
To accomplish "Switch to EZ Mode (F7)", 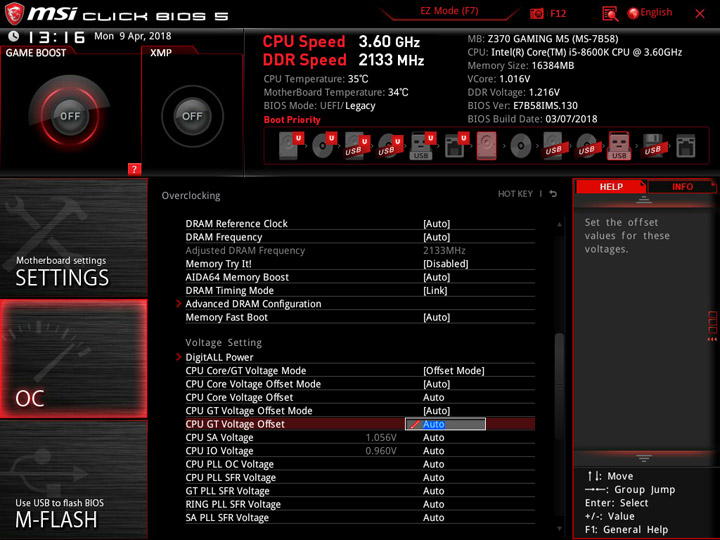I will tap(449, 11).
